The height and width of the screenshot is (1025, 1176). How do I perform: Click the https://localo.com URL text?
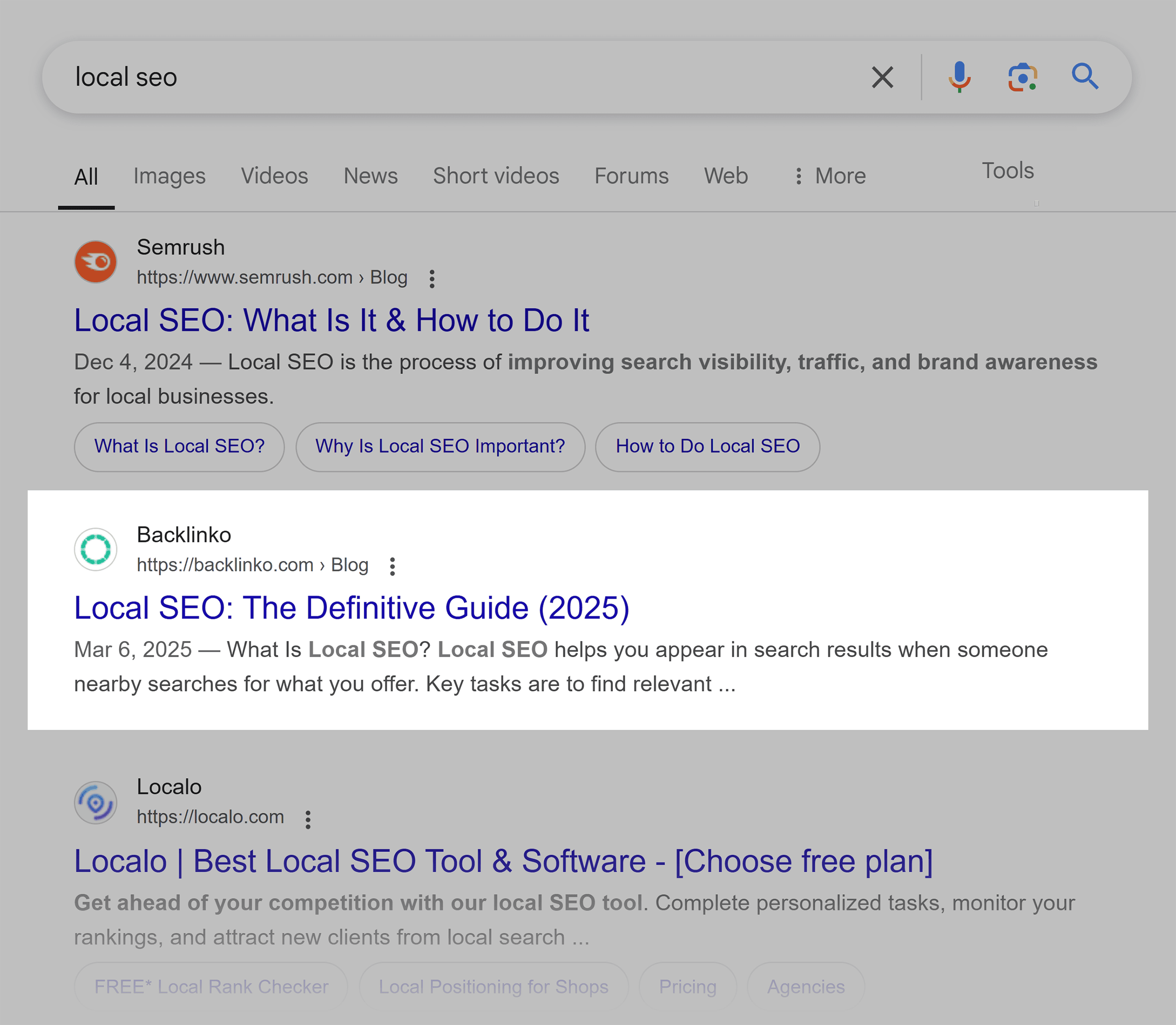point(210,818)
